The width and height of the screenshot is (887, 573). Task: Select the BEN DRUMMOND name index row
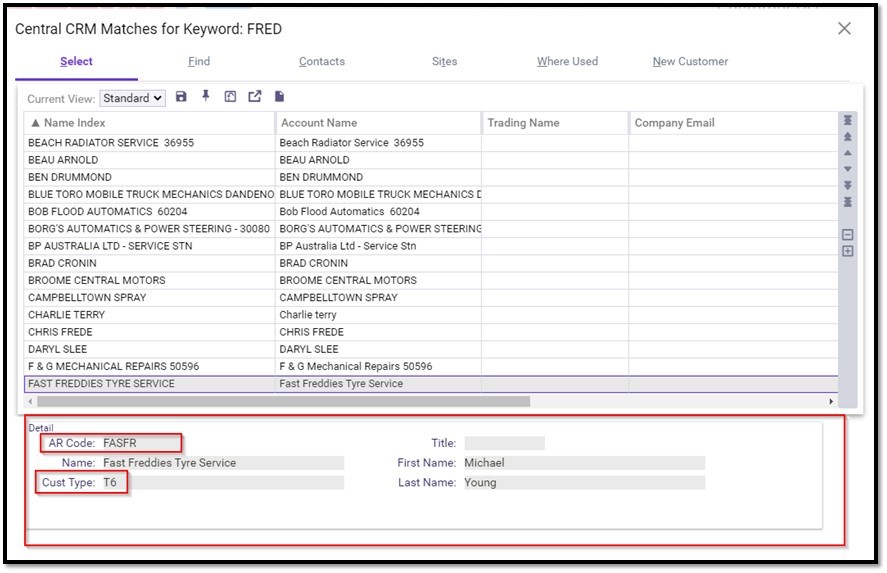pos(149,177)
